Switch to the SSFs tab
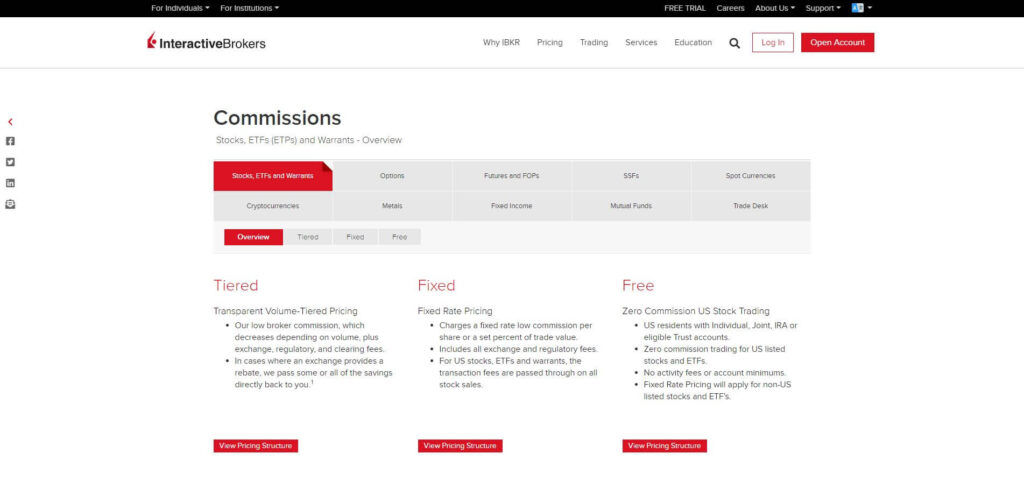 pos(631,176)
